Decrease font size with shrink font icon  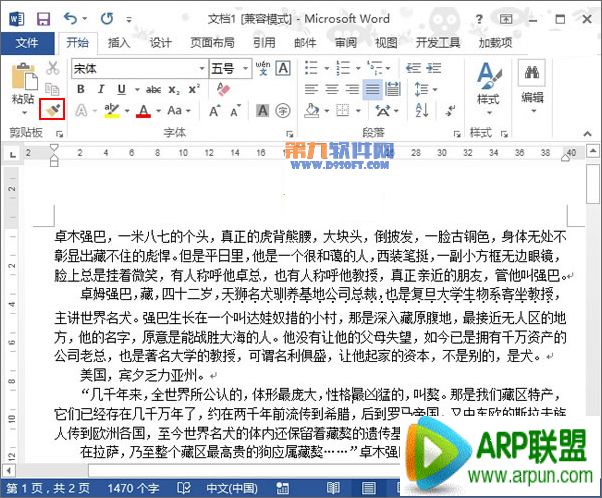click(235, 111)
